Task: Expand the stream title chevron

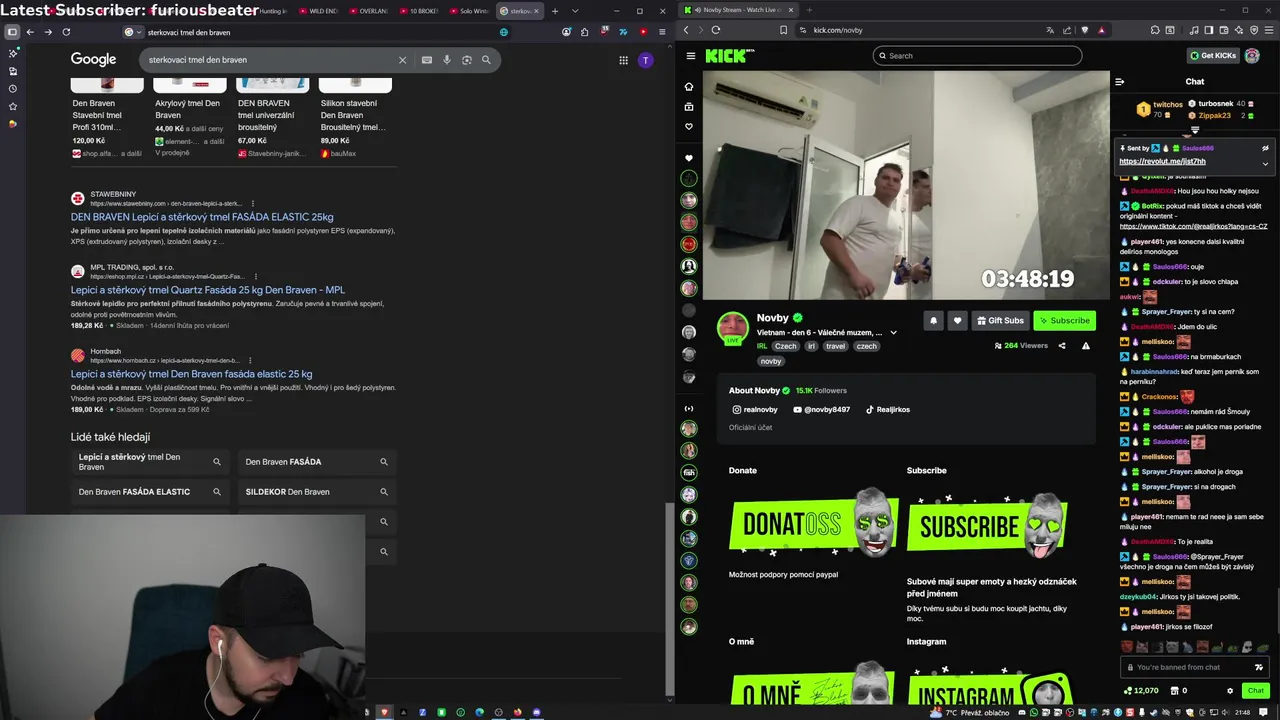Action: tap(893, 333)
